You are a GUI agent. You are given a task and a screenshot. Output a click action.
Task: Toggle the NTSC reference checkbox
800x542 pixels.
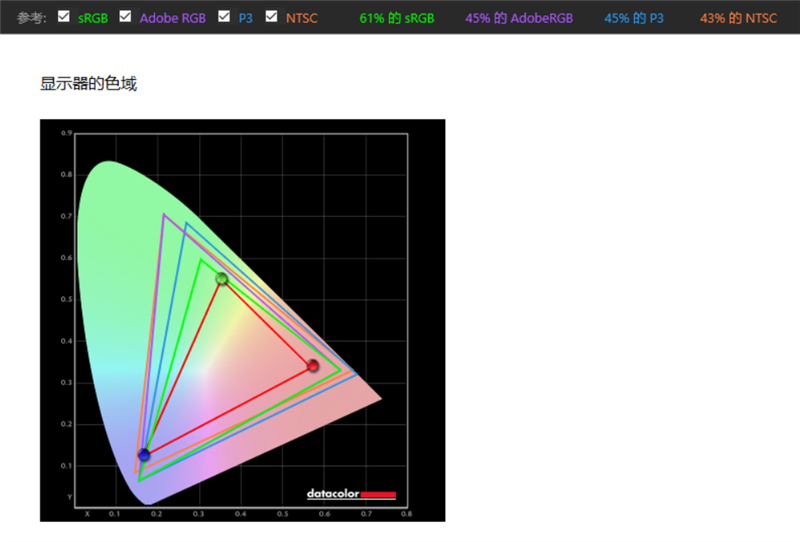click(271, 16)
